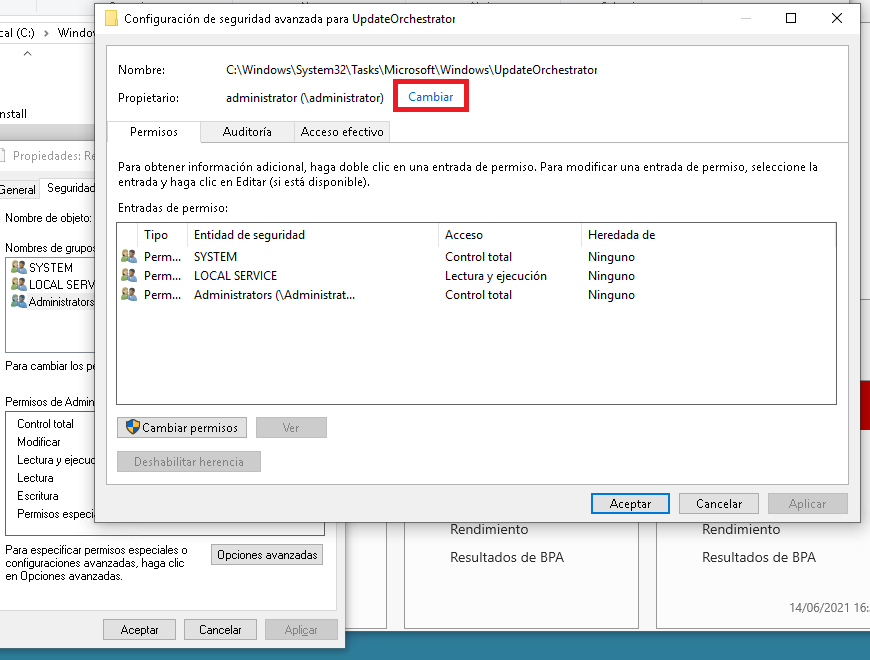Select the Administrators permission entry icon
Image resolution: width=870 pixels, height=660 pixels.
pyautogui.click(x=129, y=294)
